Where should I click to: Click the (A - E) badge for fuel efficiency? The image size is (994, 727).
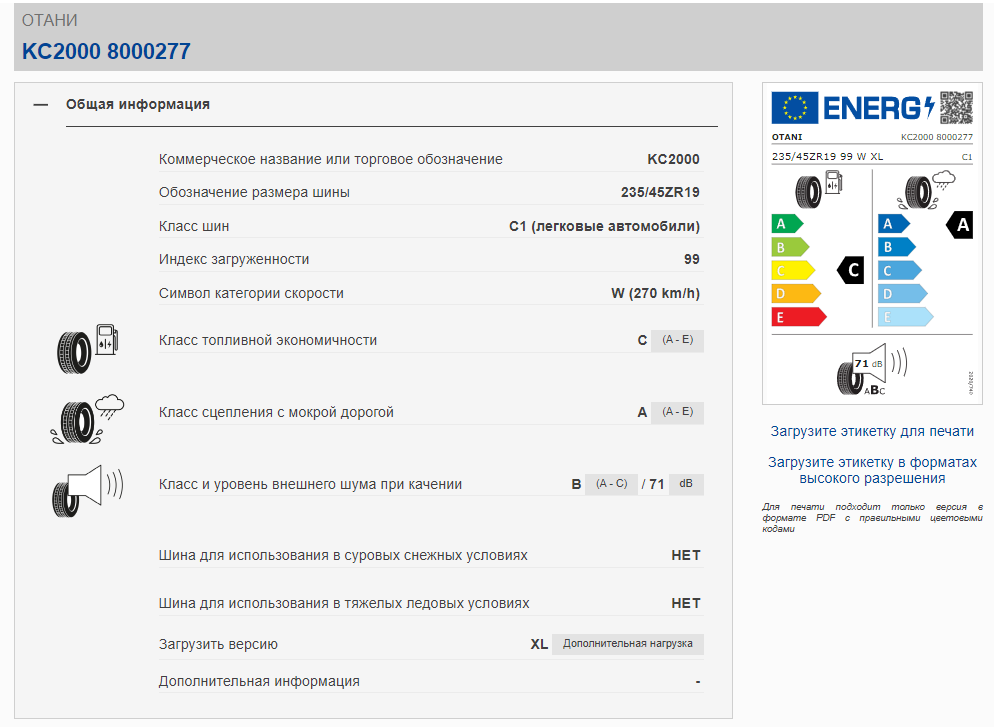click(677, 340)
